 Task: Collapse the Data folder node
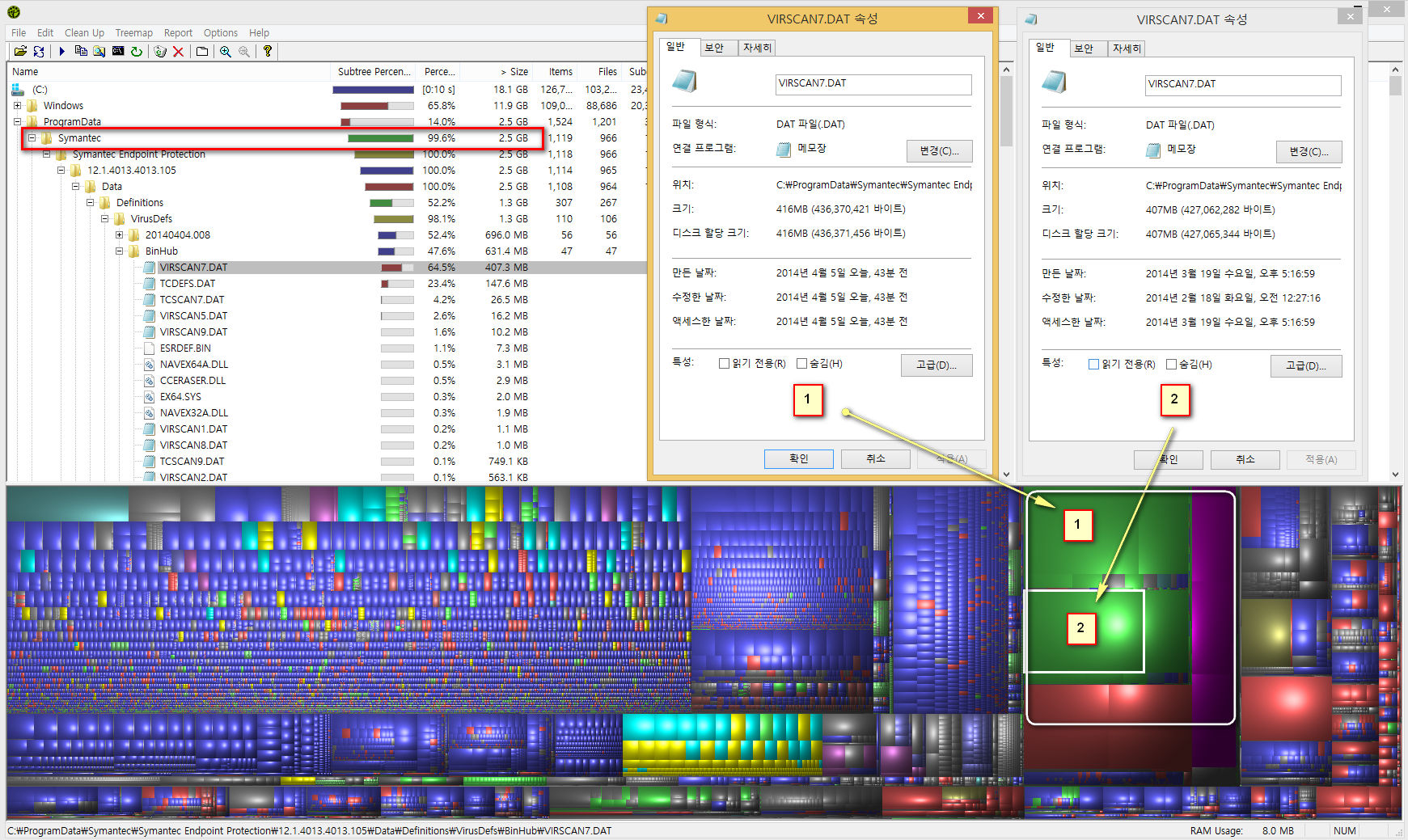[x=75, y=186]
